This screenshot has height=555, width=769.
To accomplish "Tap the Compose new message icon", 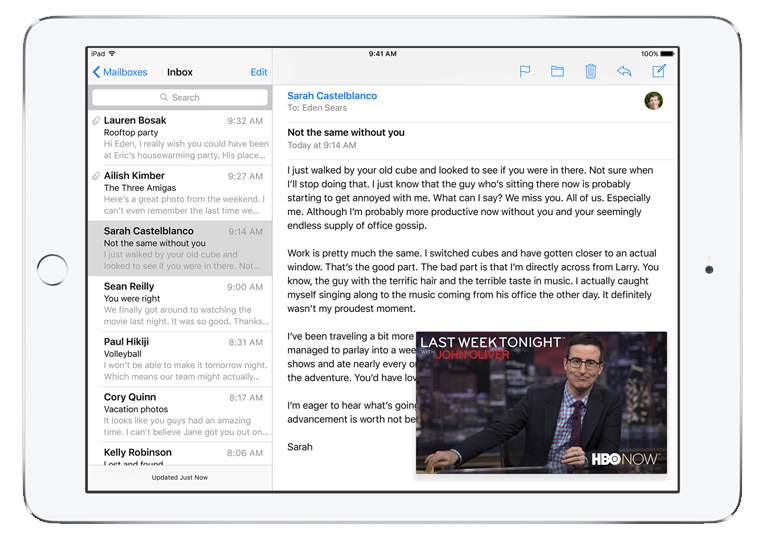I will 659,72.
